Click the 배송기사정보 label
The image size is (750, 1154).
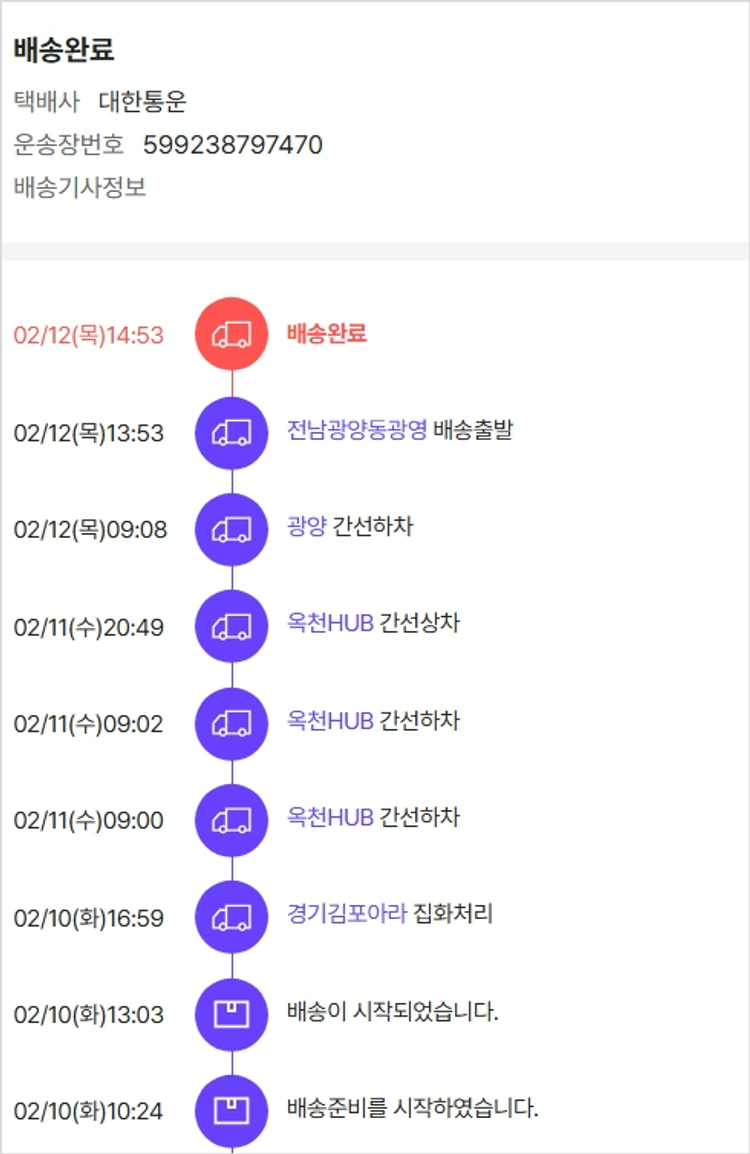tap(80, 187)
